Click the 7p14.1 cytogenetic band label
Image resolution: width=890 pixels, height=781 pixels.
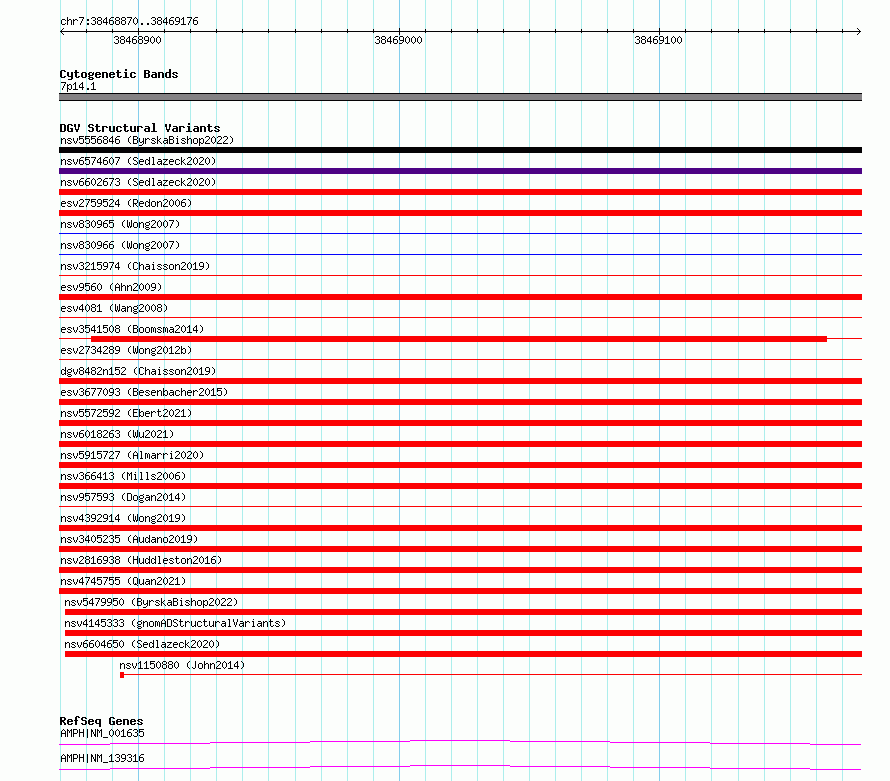coord(78,86)
